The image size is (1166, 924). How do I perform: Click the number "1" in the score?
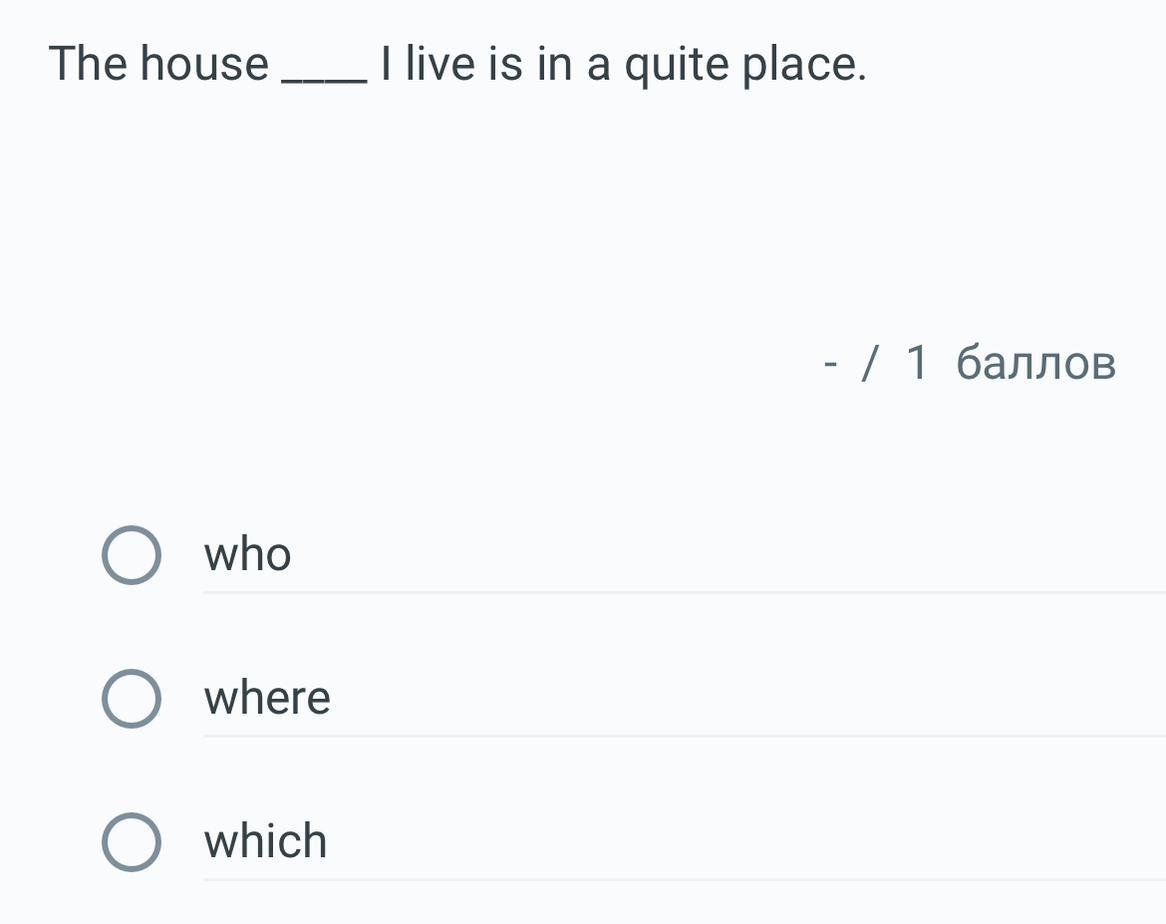918,364
